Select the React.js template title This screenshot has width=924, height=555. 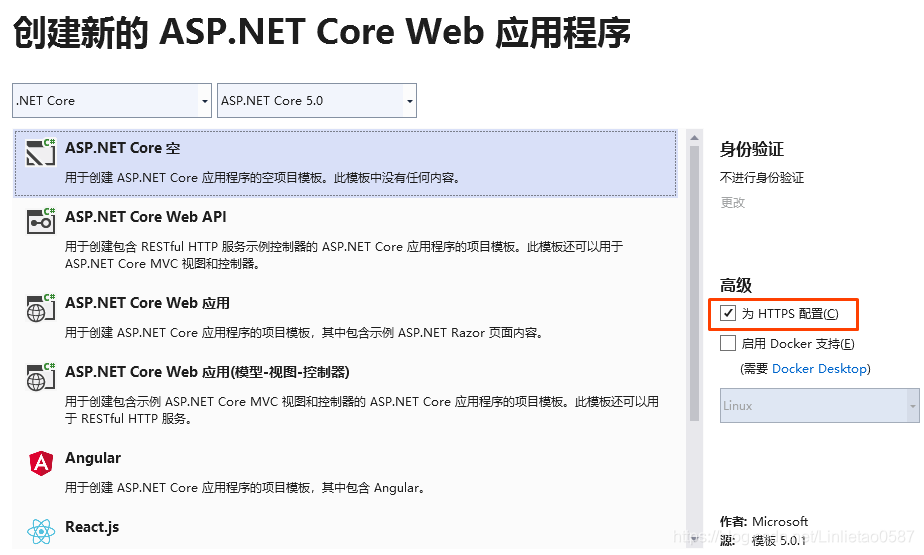92,527
